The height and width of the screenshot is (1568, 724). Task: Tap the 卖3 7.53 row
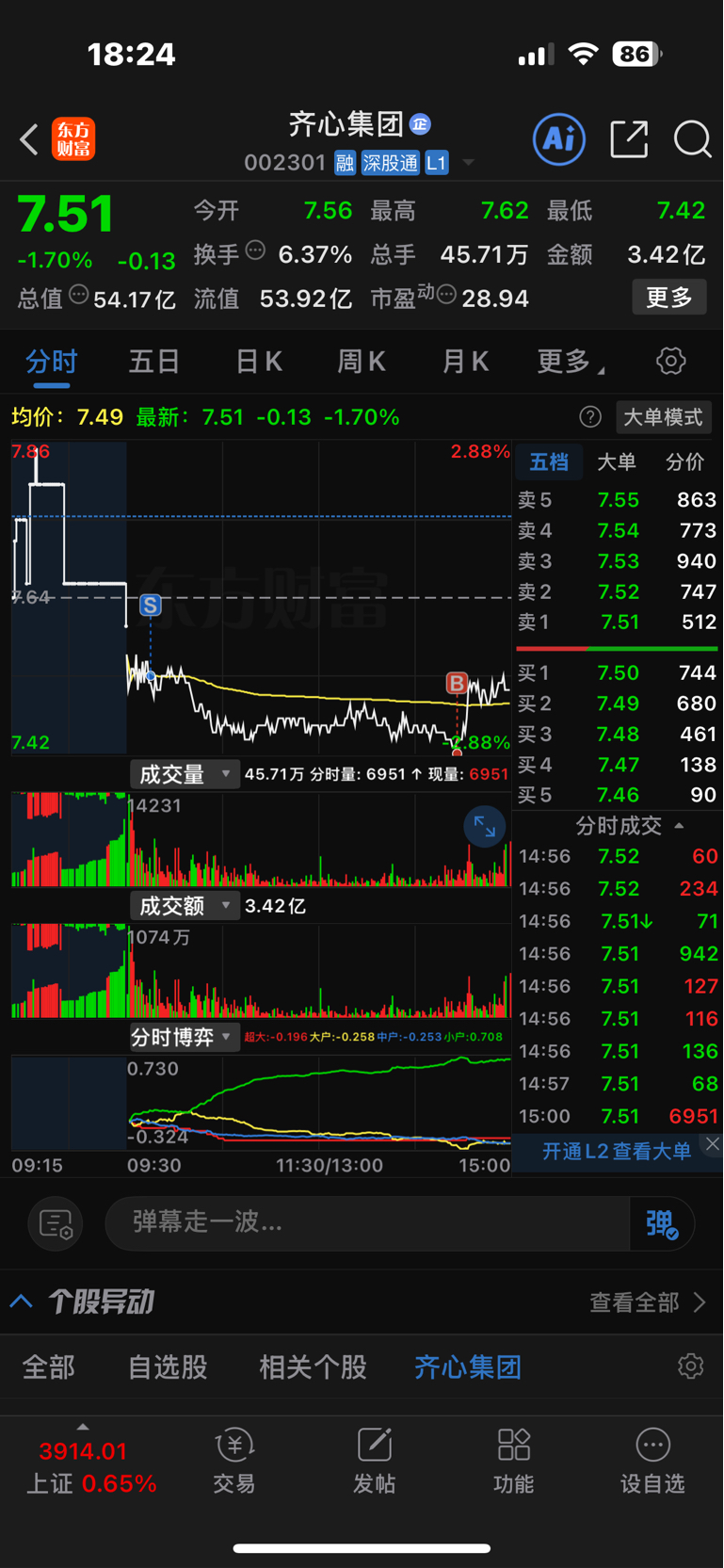(x=618, y=560)
